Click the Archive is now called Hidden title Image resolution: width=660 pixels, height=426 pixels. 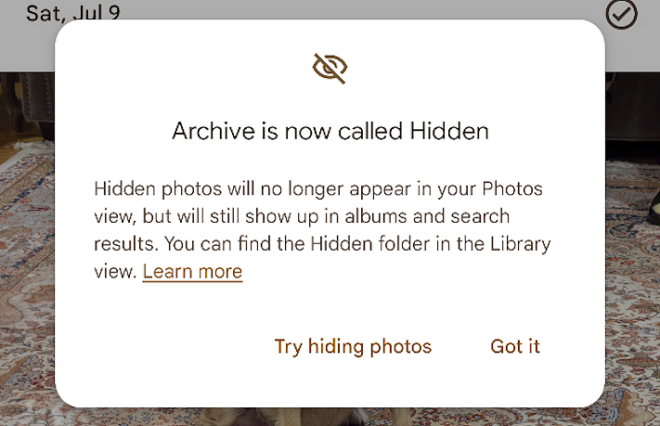(330, 131)
